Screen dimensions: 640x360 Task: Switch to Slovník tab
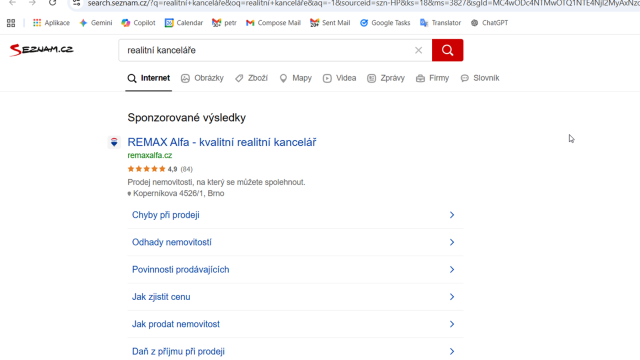[480, 78]
